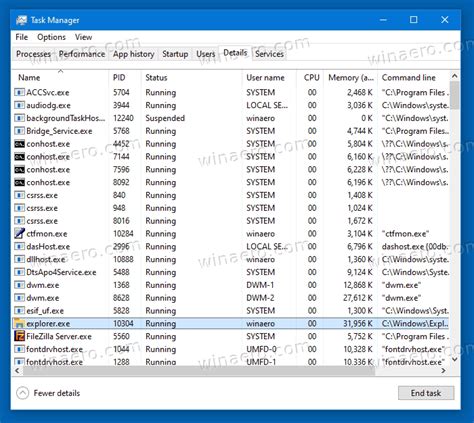Click the csrss.exe icon with PID 8016

(x=19, y=221)
